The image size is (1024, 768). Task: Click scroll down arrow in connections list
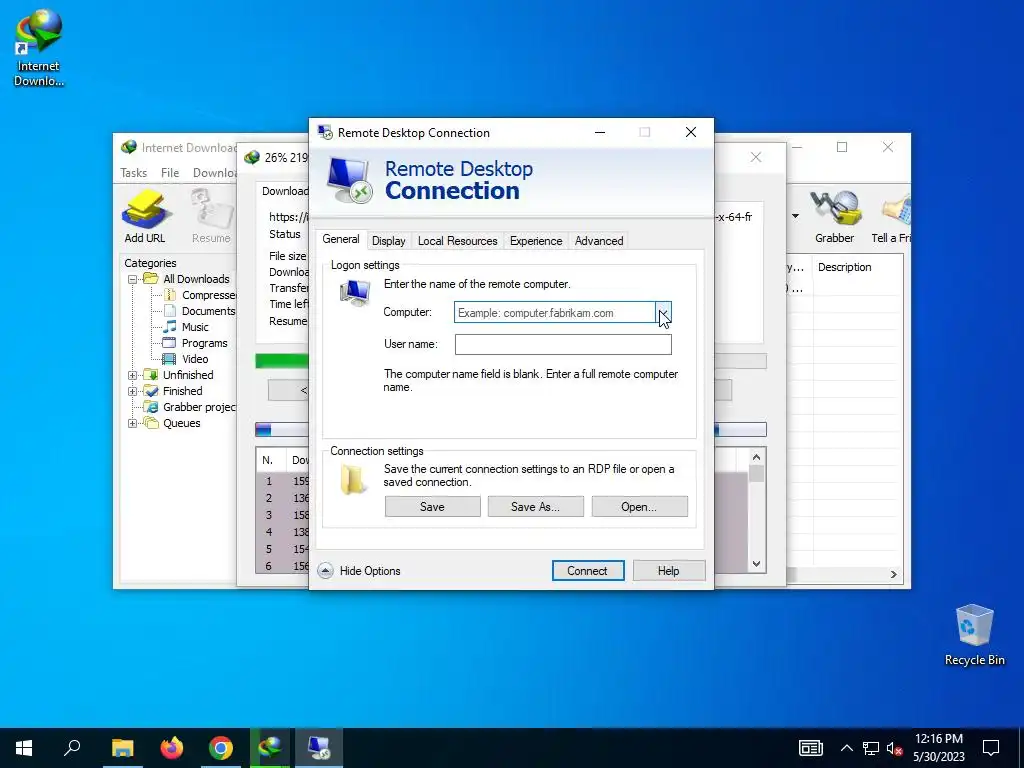[756, 564]
